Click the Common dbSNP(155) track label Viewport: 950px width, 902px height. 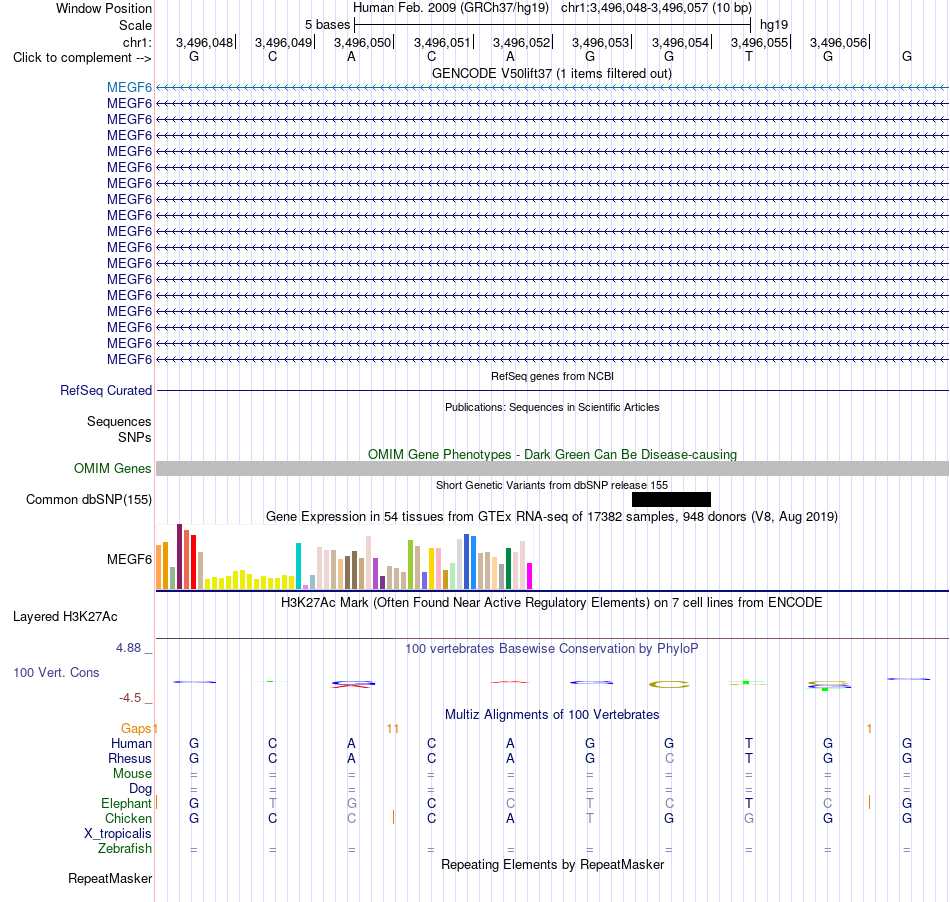coord(88,499)
